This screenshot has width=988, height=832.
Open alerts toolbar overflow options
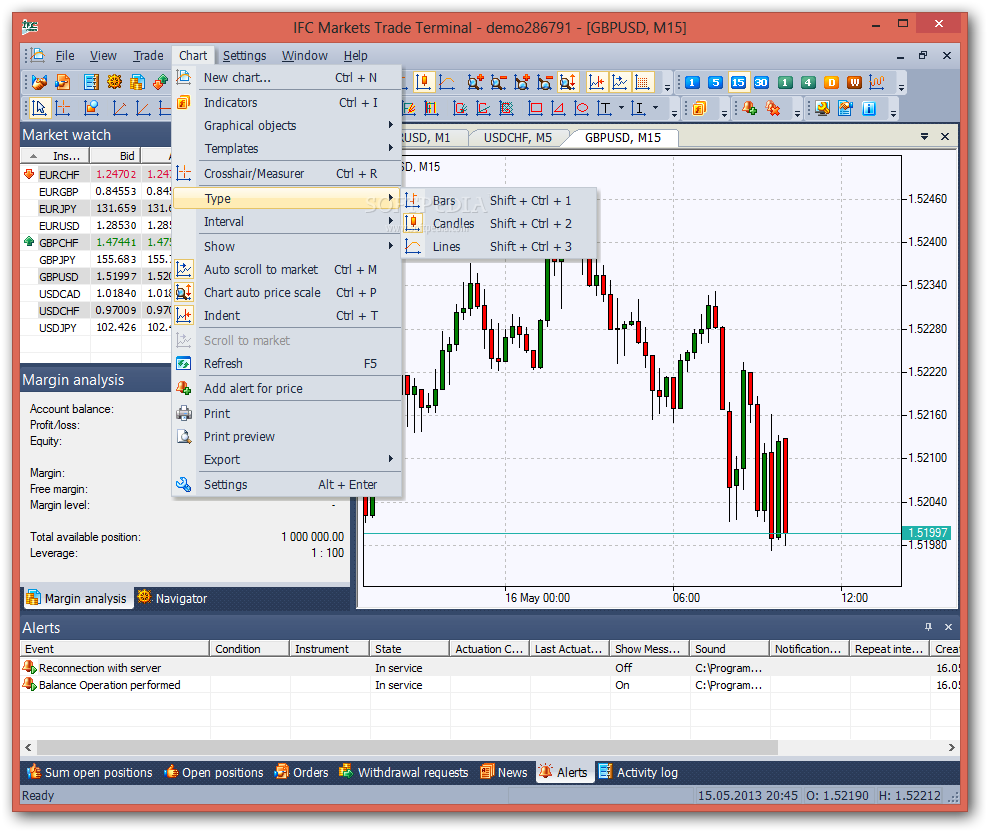click(x=796, y=112)
